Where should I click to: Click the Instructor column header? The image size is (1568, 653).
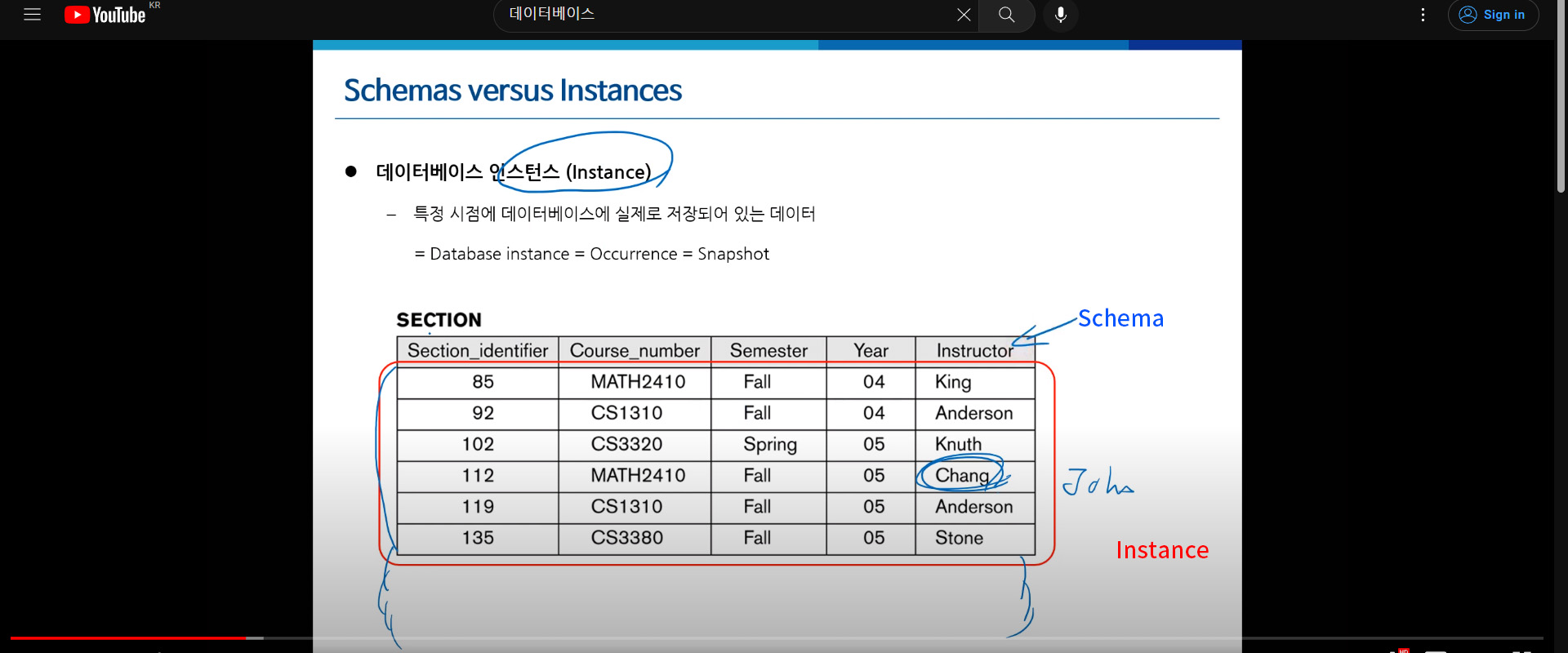click(x=974, y=351)
